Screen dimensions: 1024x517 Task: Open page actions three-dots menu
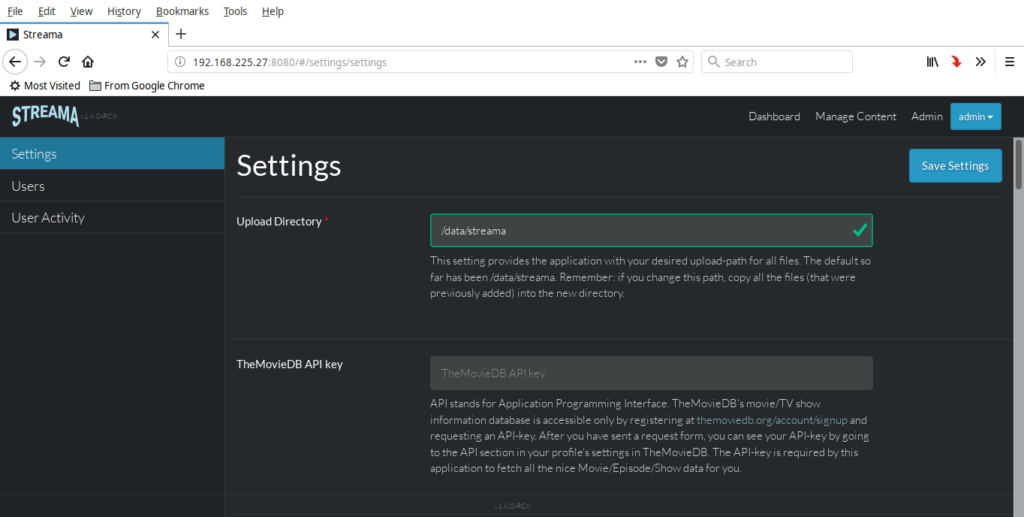pos(640,61)
